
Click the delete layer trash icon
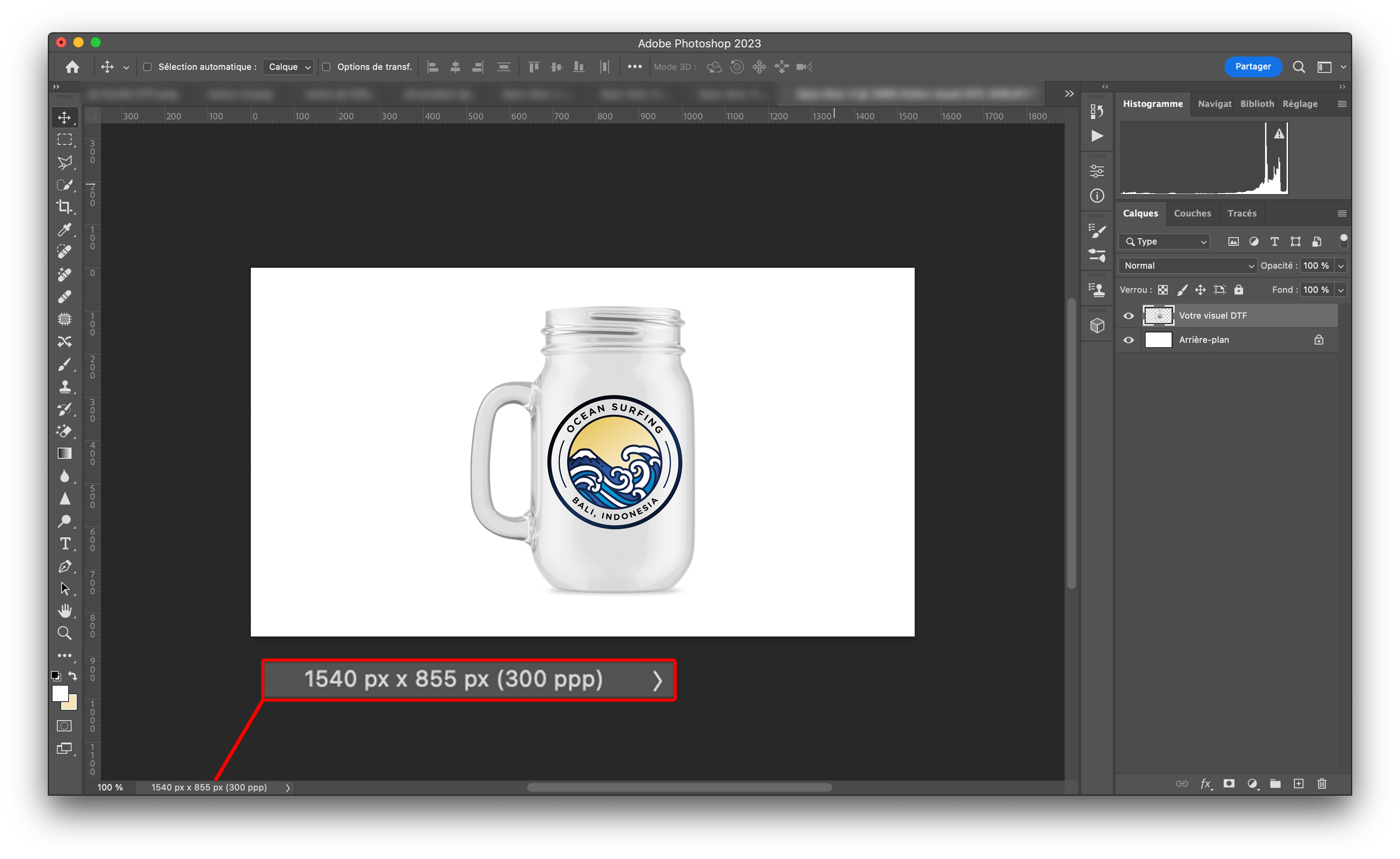point(1322,784)
